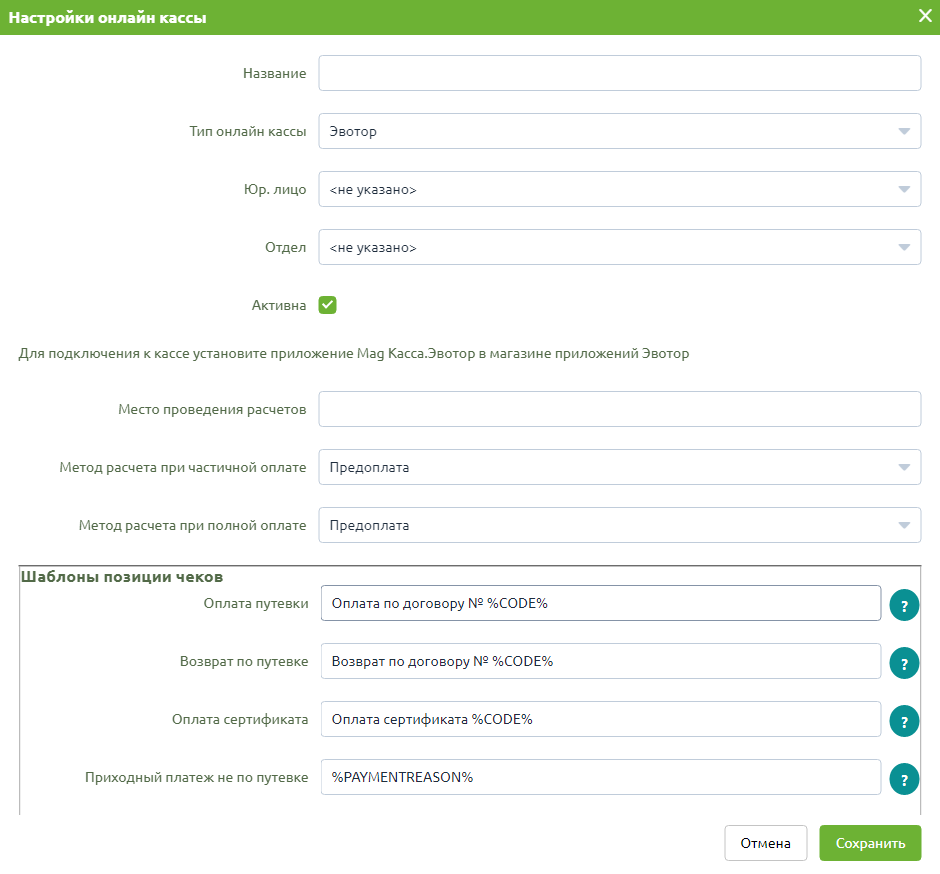Click the Тип онлайн кассы label
The height and width of the screenshot is (874, 940).
248,131
